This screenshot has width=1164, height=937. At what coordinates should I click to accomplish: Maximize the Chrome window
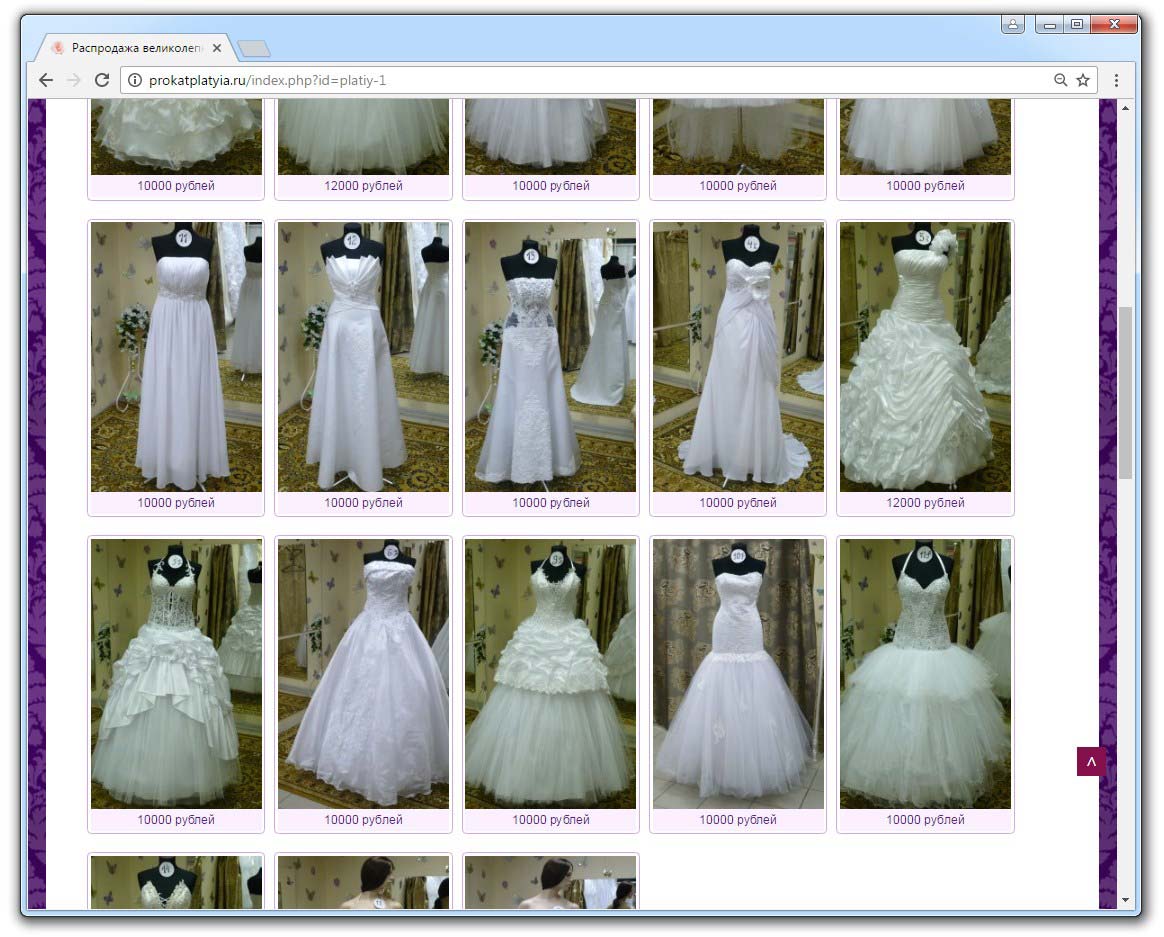click(1076, 25)
